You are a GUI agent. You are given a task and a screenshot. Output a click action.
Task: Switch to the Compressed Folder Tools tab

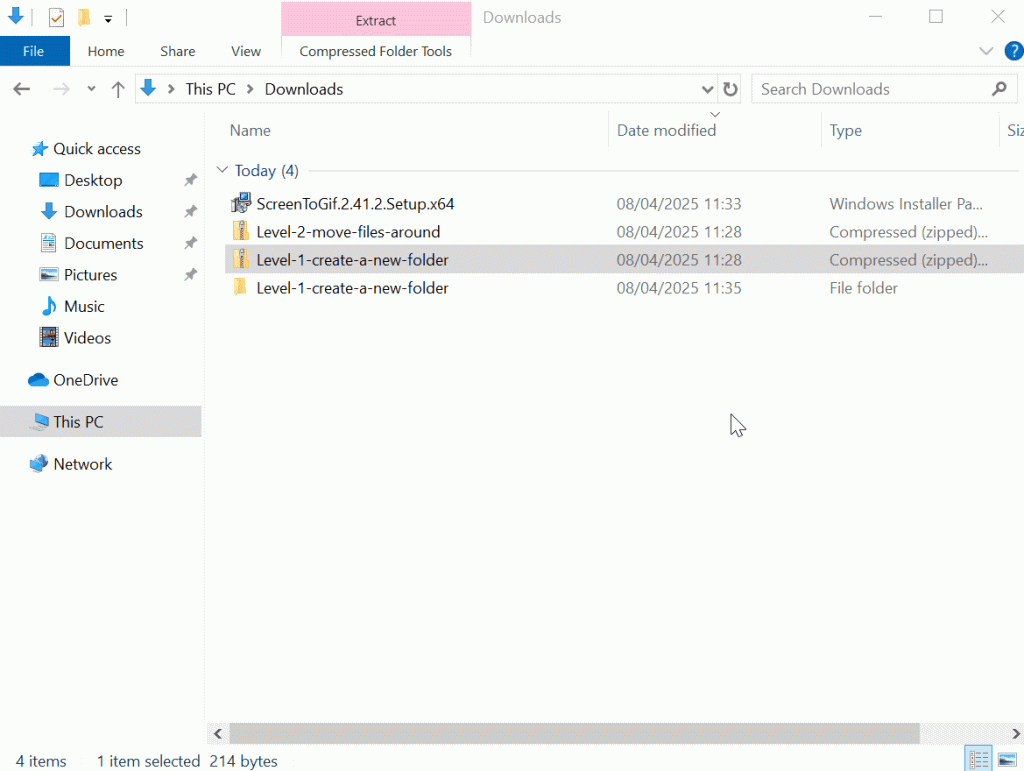(375, 51)
